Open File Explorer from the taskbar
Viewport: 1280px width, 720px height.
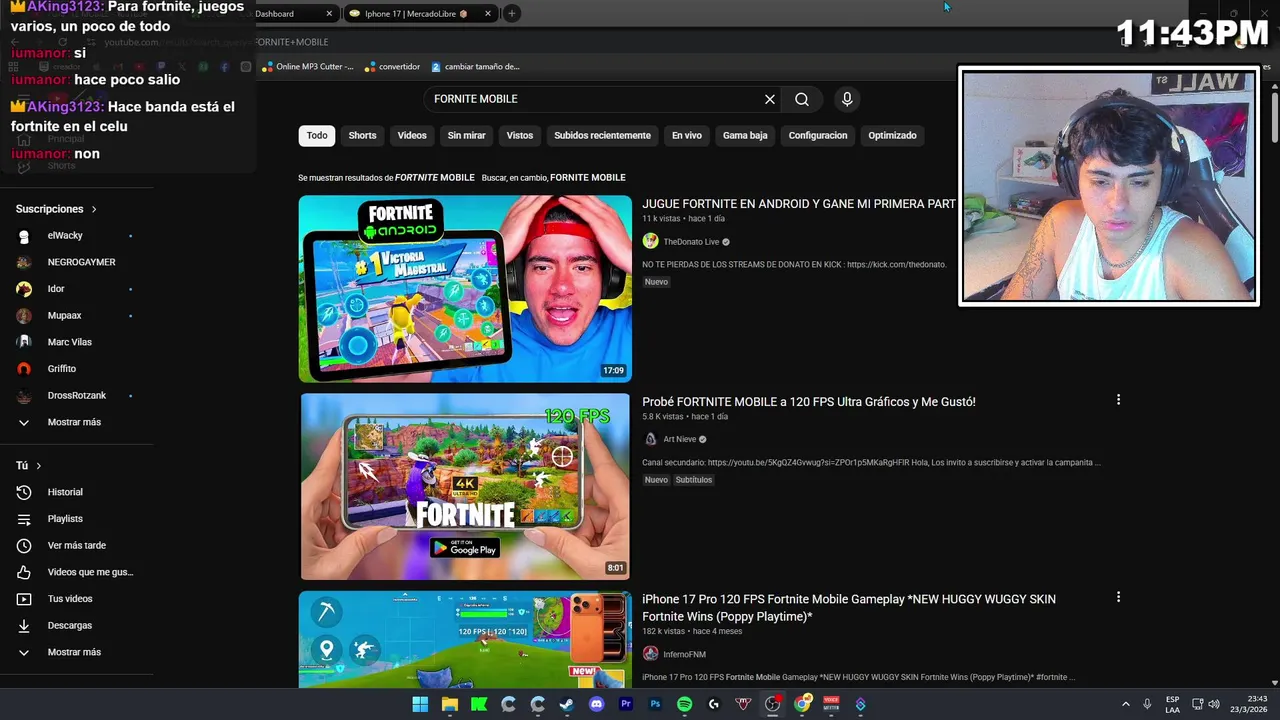click(450, 704)
